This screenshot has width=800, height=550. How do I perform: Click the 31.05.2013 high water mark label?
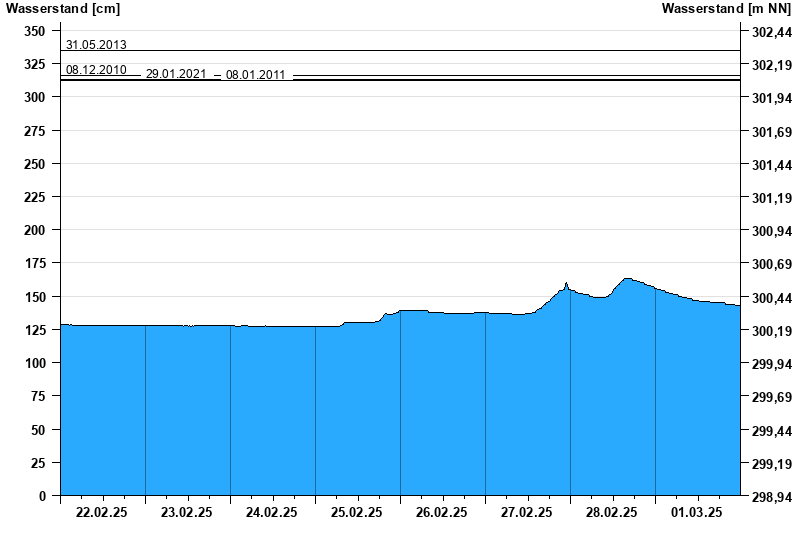click(96, 45)
